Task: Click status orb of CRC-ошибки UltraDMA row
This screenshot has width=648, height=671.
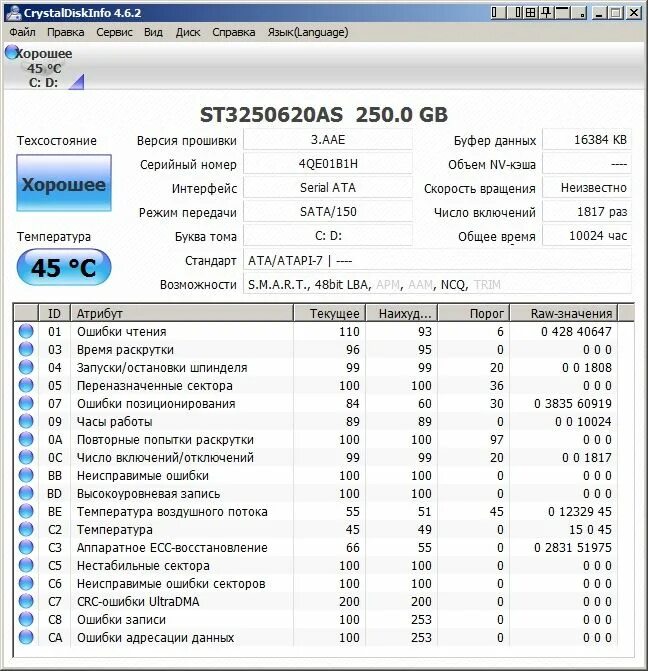Action: coord(26,601)
